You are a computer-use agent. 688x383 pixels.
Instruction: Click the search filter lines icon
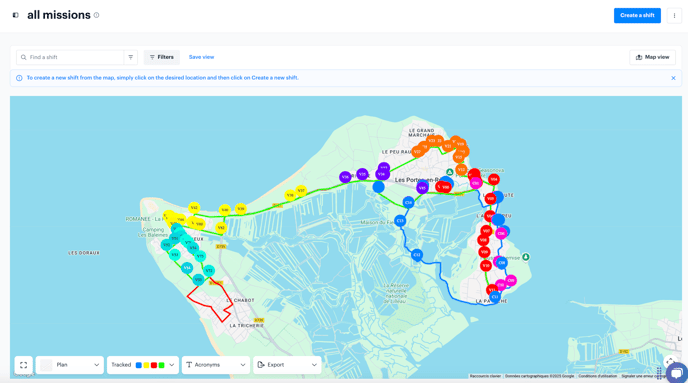[x=131, y=57]
